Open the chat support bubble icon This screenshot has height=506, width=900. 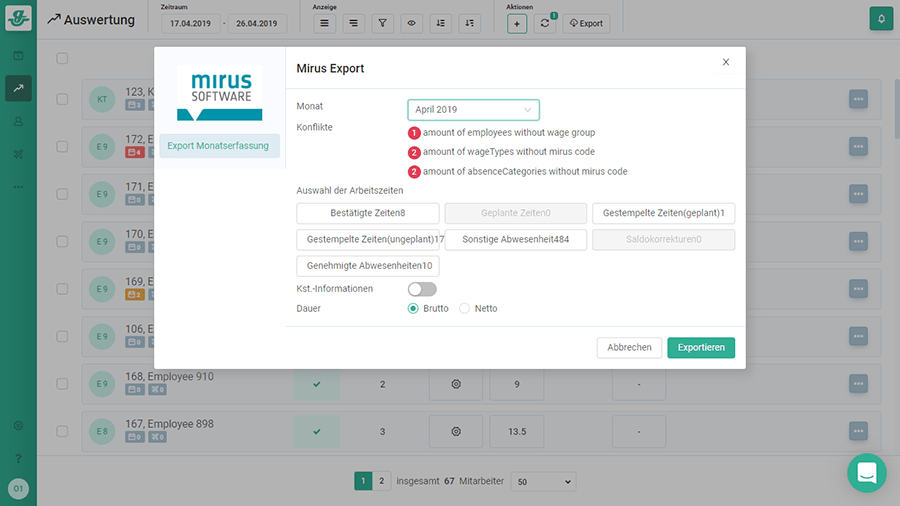866,473
